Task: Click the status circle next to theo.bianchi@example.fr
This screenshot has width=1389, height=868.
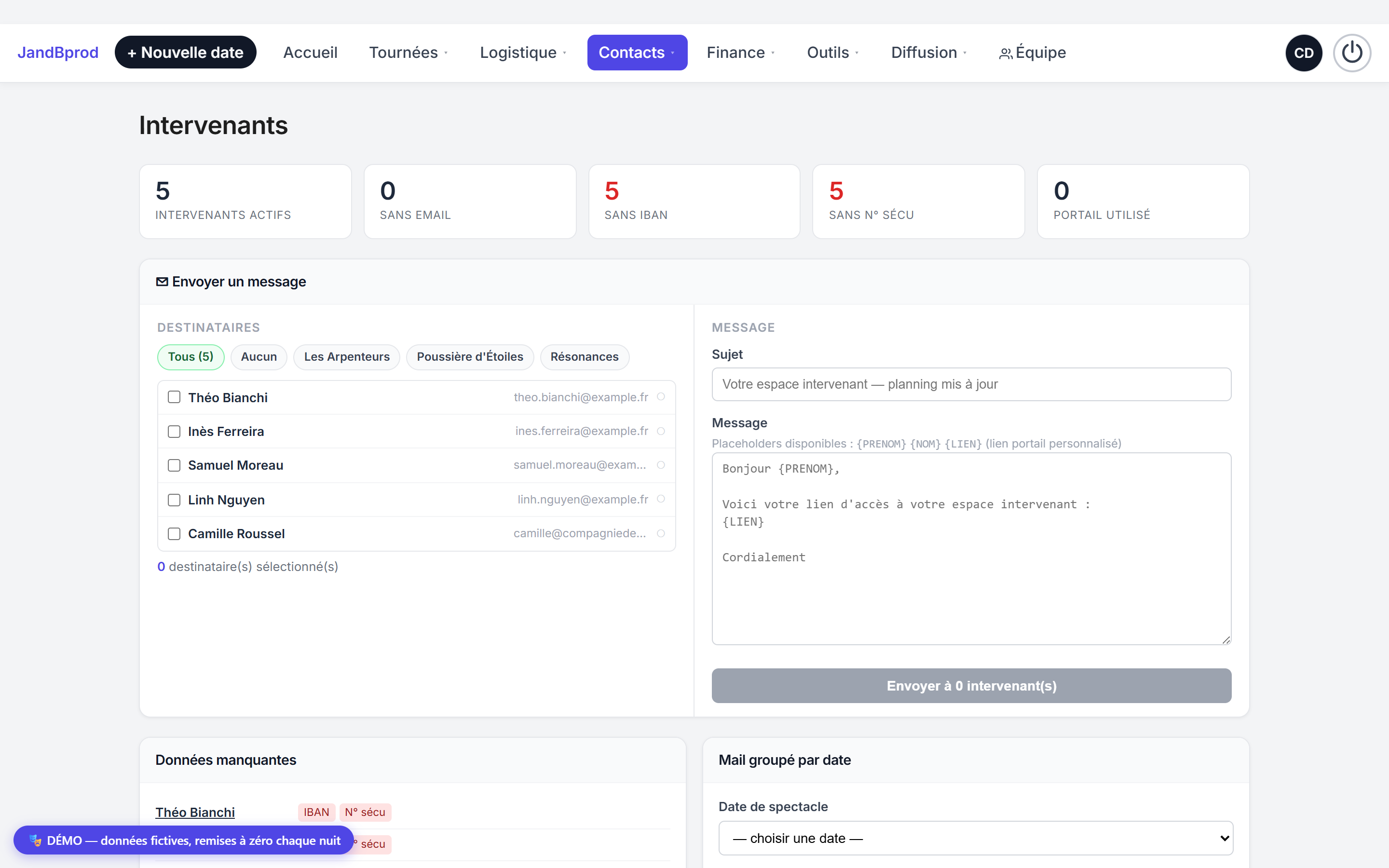Action: (x=661, y=397)
